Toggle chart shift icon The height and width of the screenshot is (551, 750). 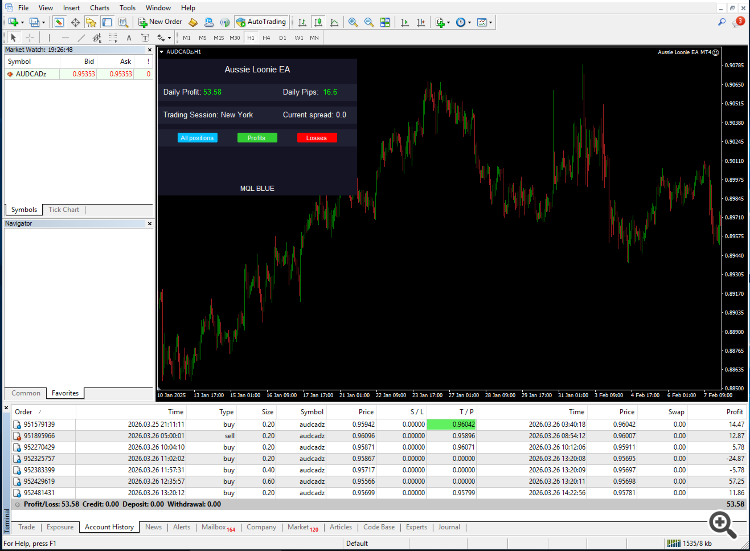421,22
